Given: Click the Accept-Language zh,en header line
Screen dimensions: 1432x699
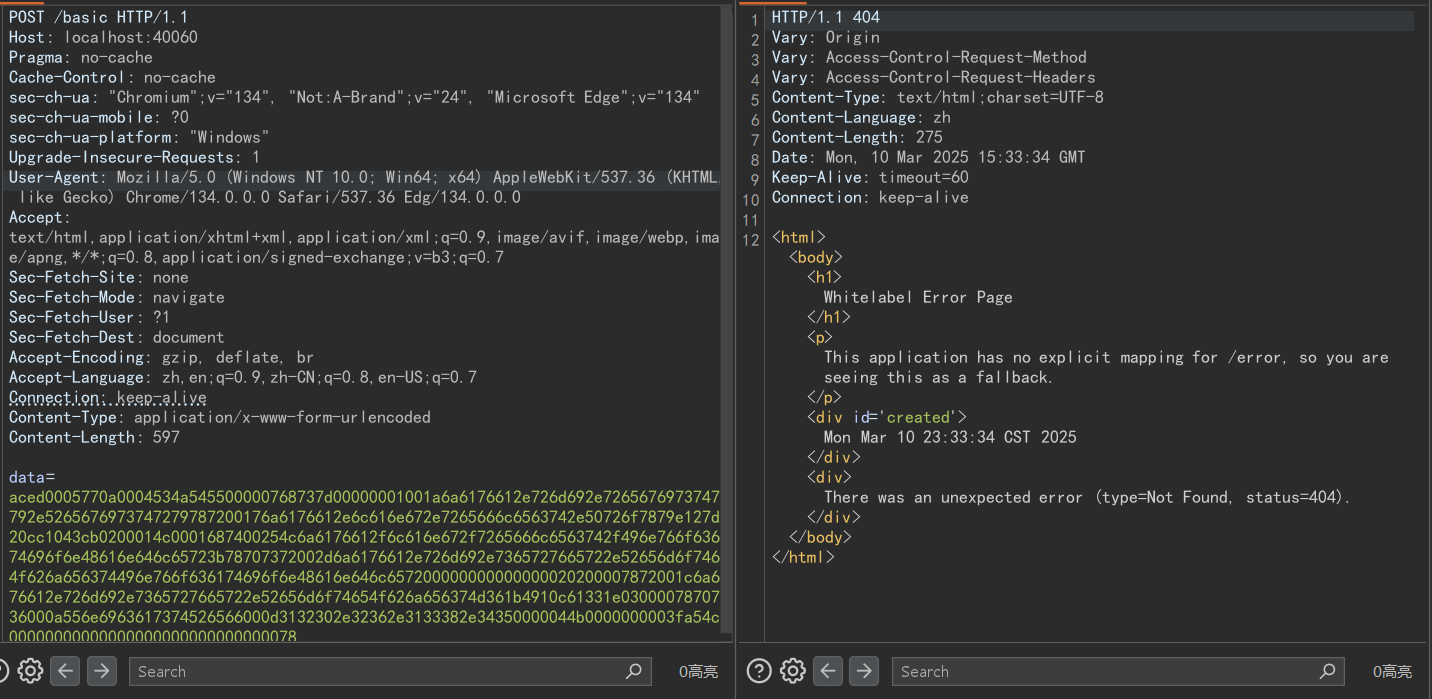Looking at the screenshot, I should tap(243, 377).
